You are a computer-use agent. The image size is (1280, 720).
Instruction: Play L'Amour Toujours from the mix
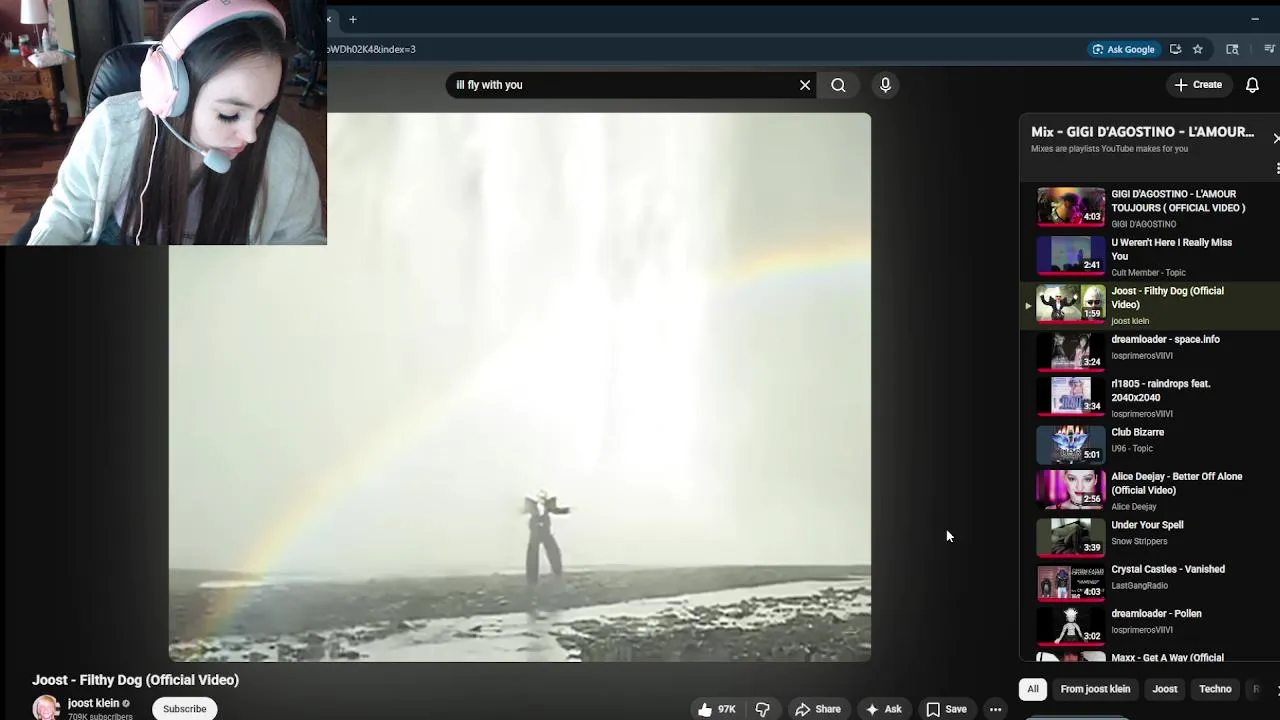point(1150,208)
